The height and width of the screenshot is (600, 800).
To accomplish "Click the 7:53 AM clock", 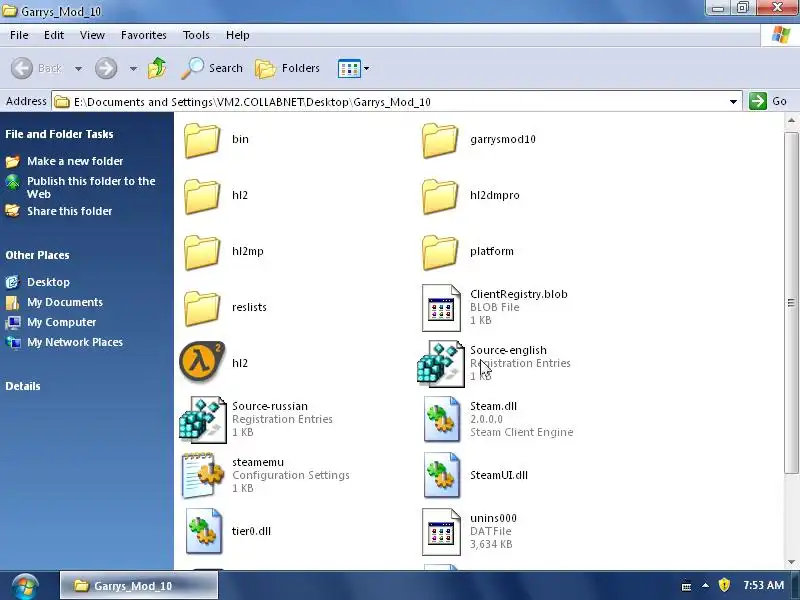I will [x=764, y=585].
